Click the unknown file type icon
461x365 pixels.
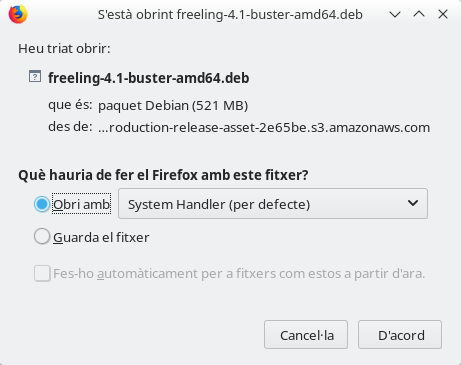coord(35,77)
